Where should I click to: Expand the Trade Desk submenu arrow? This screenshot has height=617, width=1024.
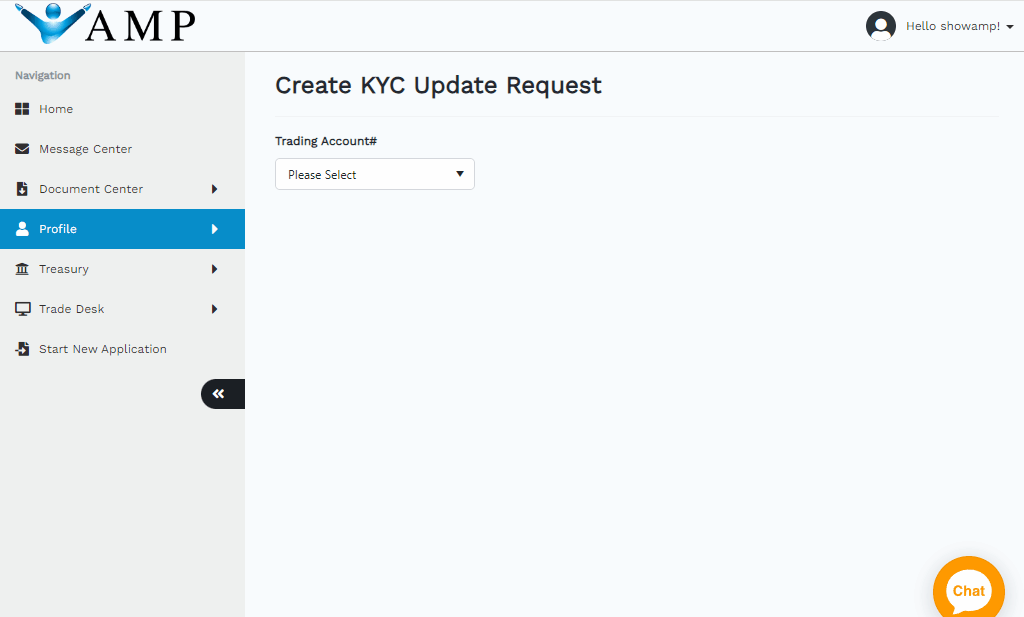(x=214, y=309)
